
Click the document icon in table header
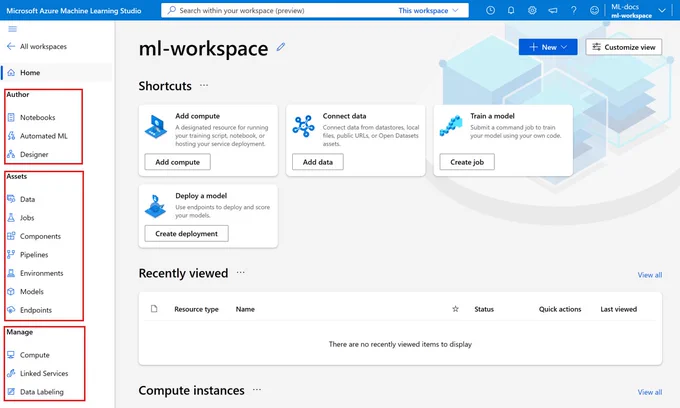(x=154, y=309)
